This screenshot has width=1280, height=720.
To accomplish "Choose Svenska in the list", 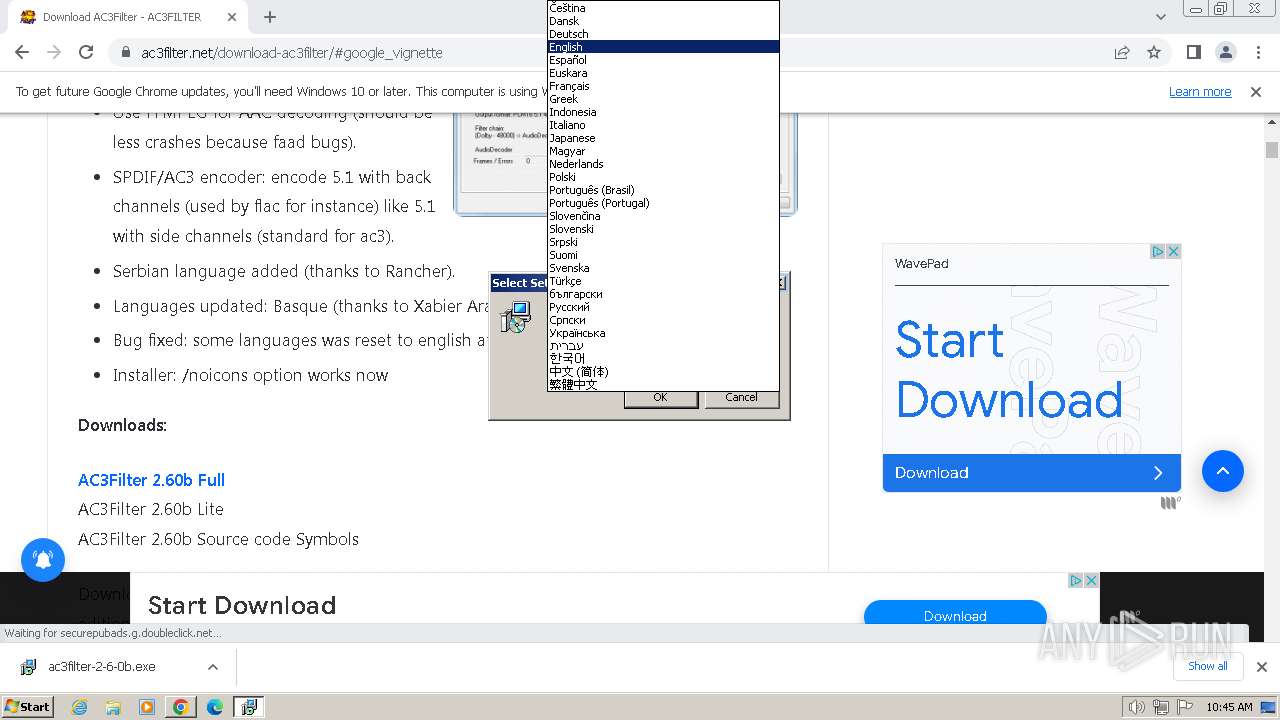I will [663, 268].
